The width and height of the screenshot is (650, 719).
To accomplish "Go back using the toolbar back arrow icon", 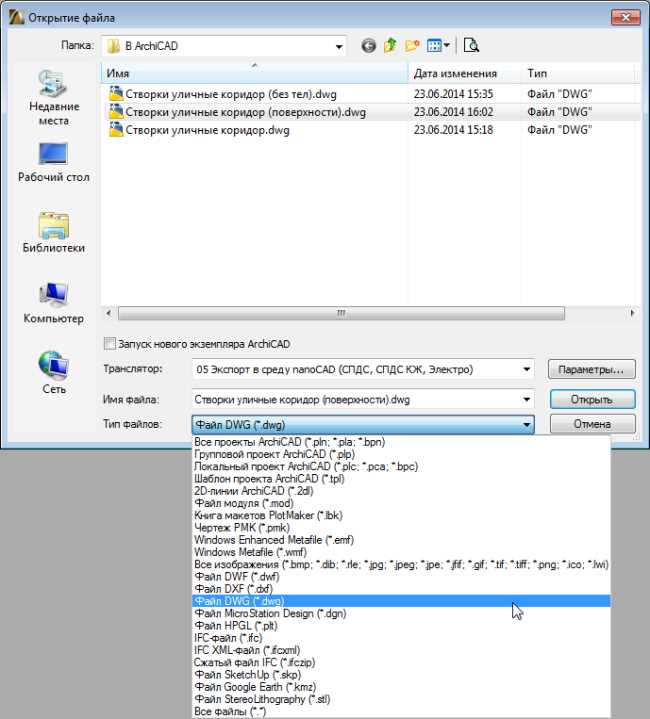I will pyautogui.click(x=368, y=46).
